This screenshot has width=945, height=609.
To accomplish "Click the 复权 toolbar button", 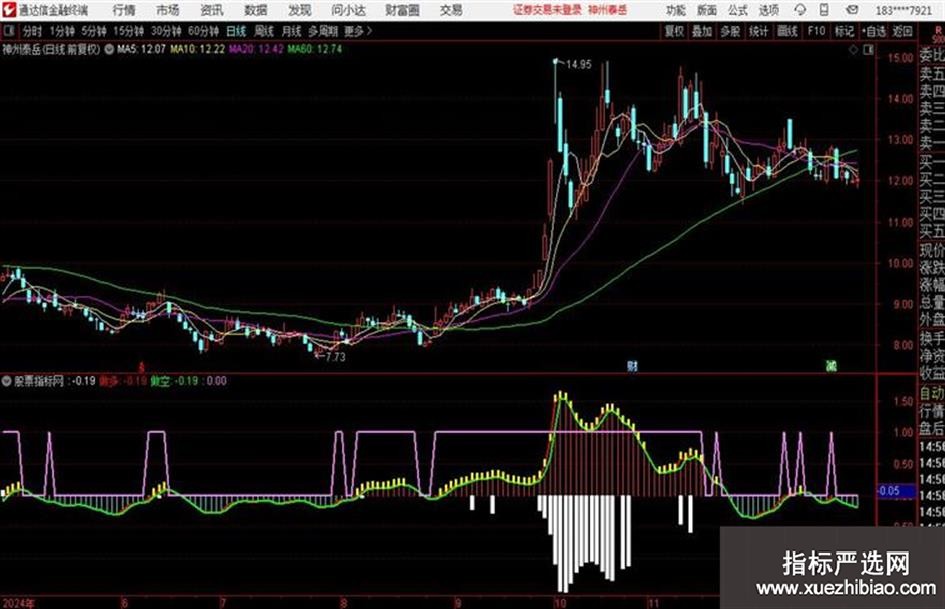I will (674, 31).
